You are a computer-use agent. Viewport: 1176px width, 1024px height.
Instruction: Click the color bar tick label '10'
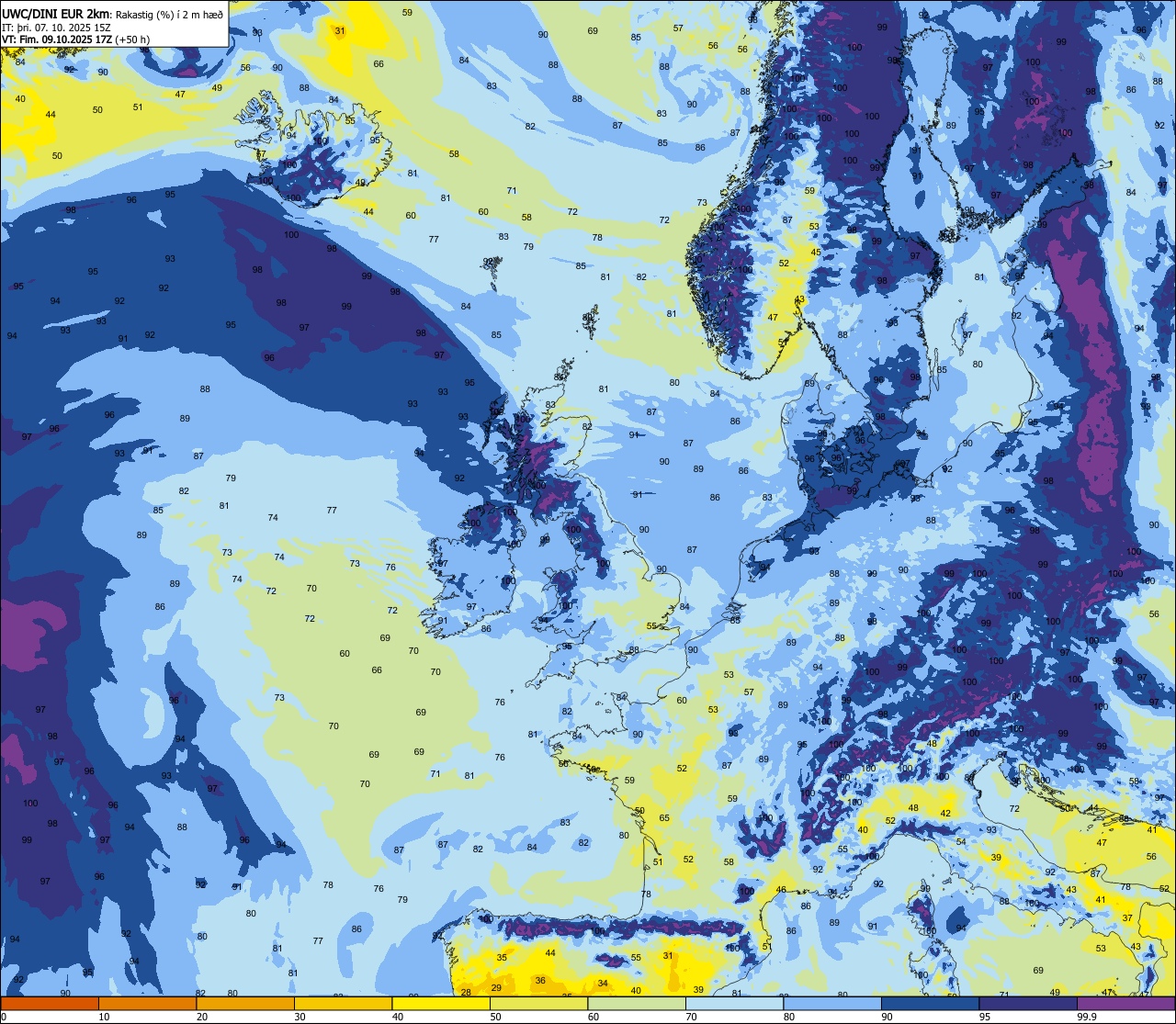[x=104, y=1017]
